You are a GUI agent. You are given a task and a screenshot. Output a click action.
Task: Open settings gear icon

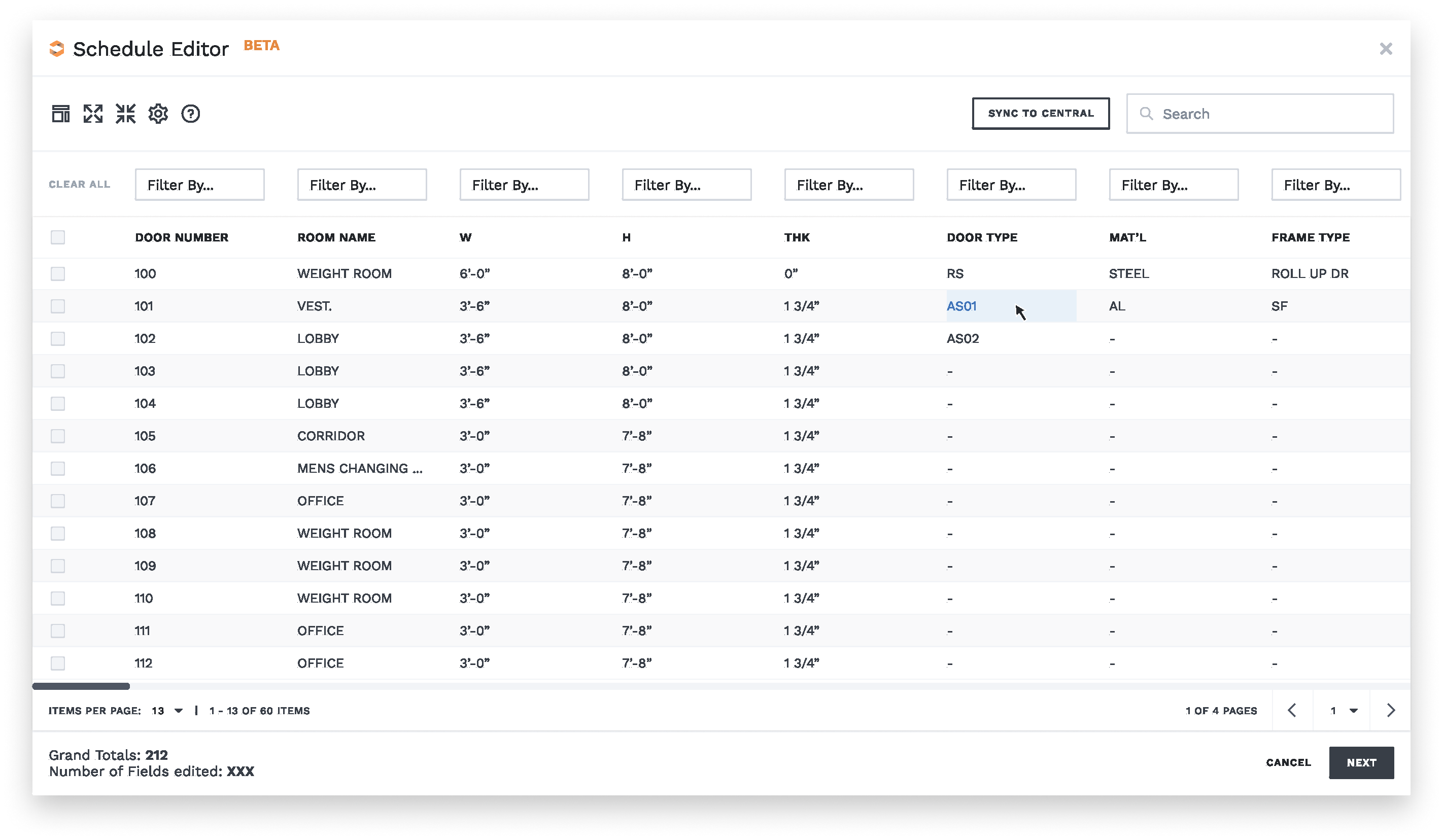(x=158, y=114)
